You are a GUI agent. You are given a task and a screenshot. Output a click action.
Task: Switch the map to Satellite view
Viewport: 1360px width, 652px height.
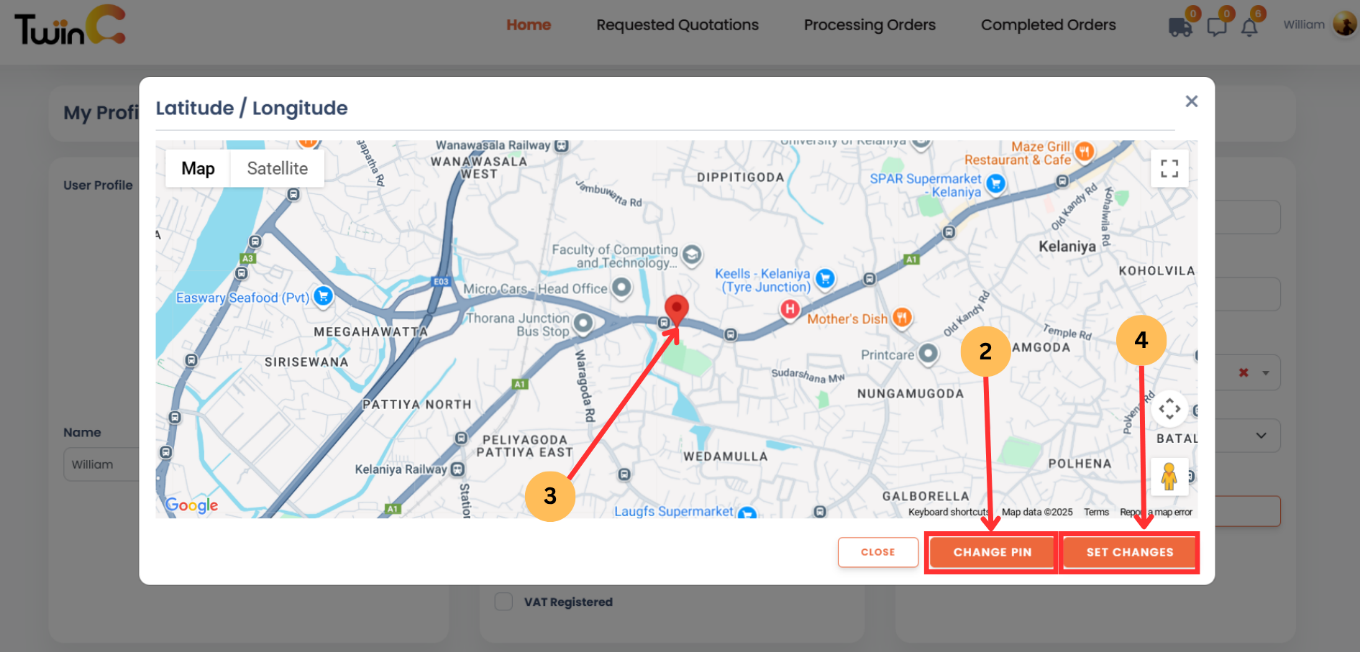click(277, 168)
